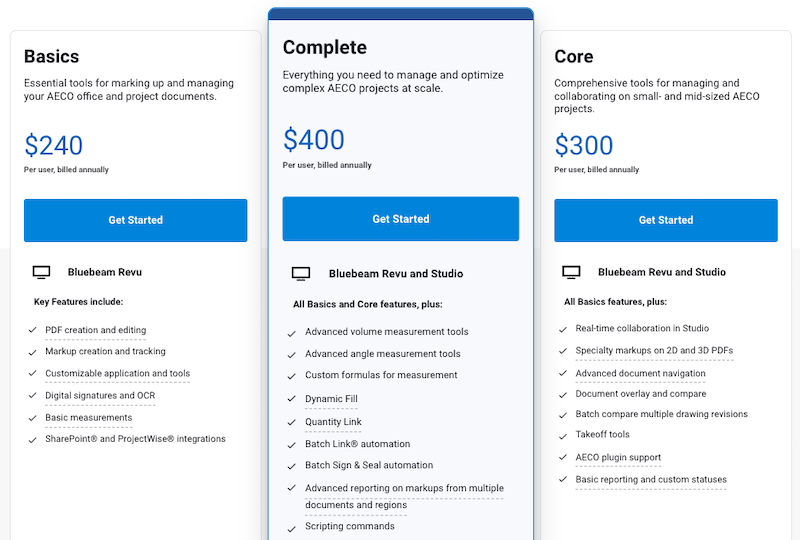800x540 pixels.
Task: Get Started with the Complete plan
Action: 401,219
